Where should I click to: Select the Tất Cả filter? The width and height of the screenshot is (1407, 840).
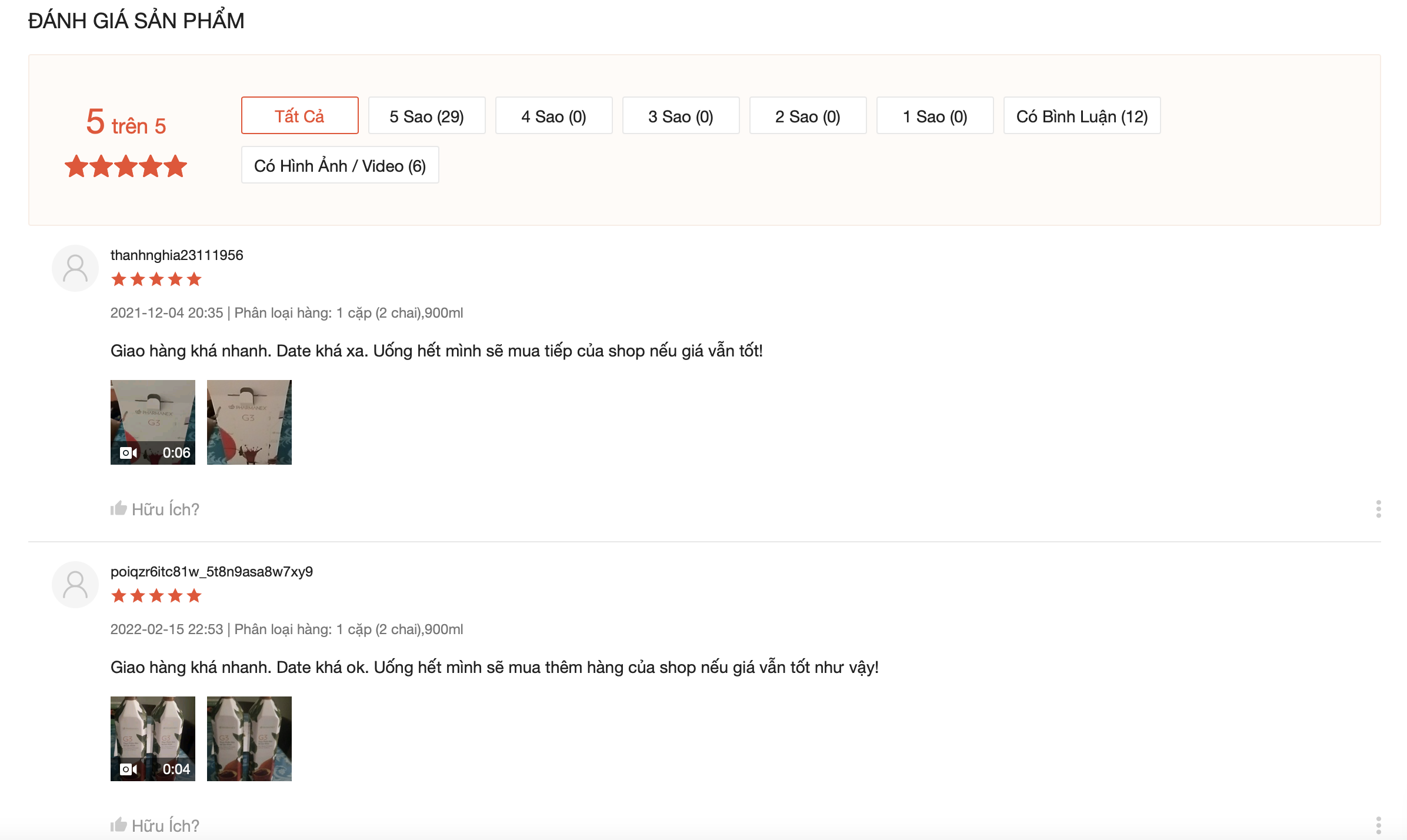click(x=299, y=116)
